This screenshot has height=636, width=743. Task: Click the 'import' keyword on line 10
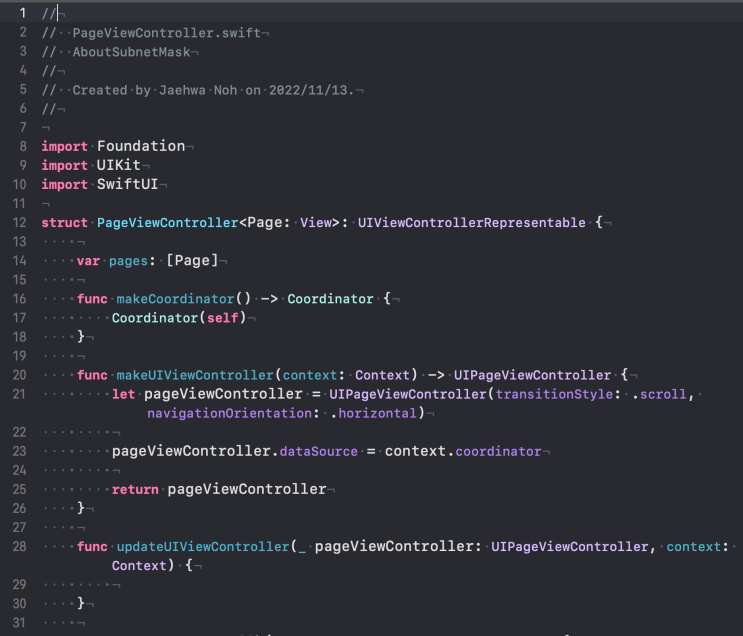64,184
